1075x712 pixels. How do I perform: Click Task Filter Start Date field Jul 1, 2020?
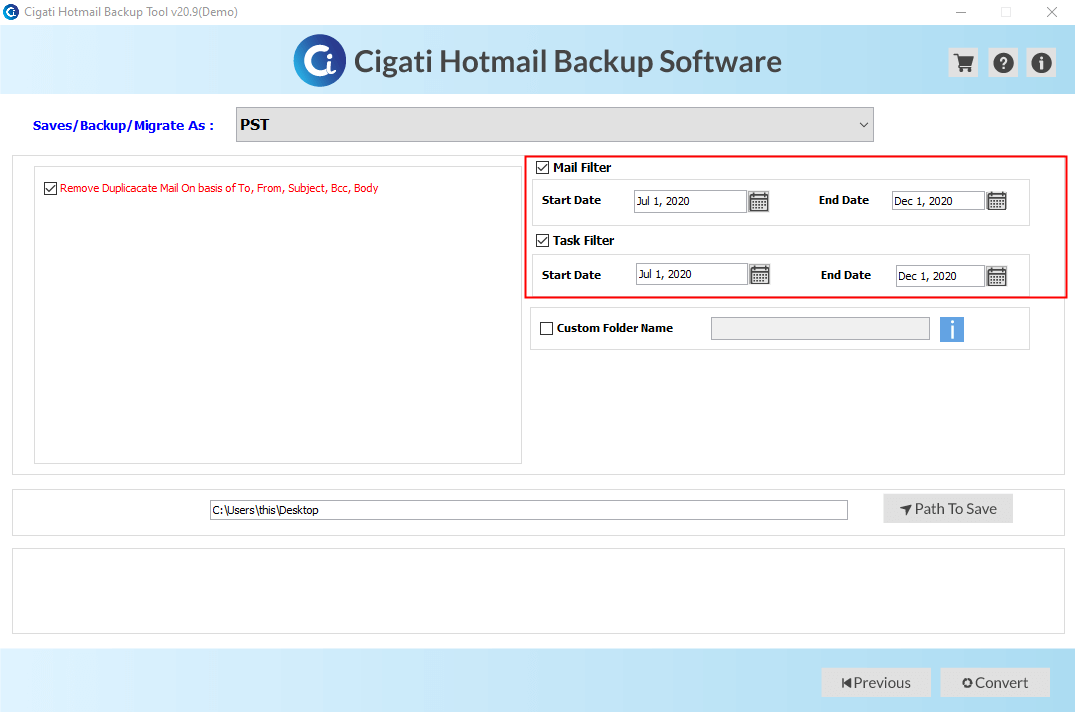click(x=691, y=274)
